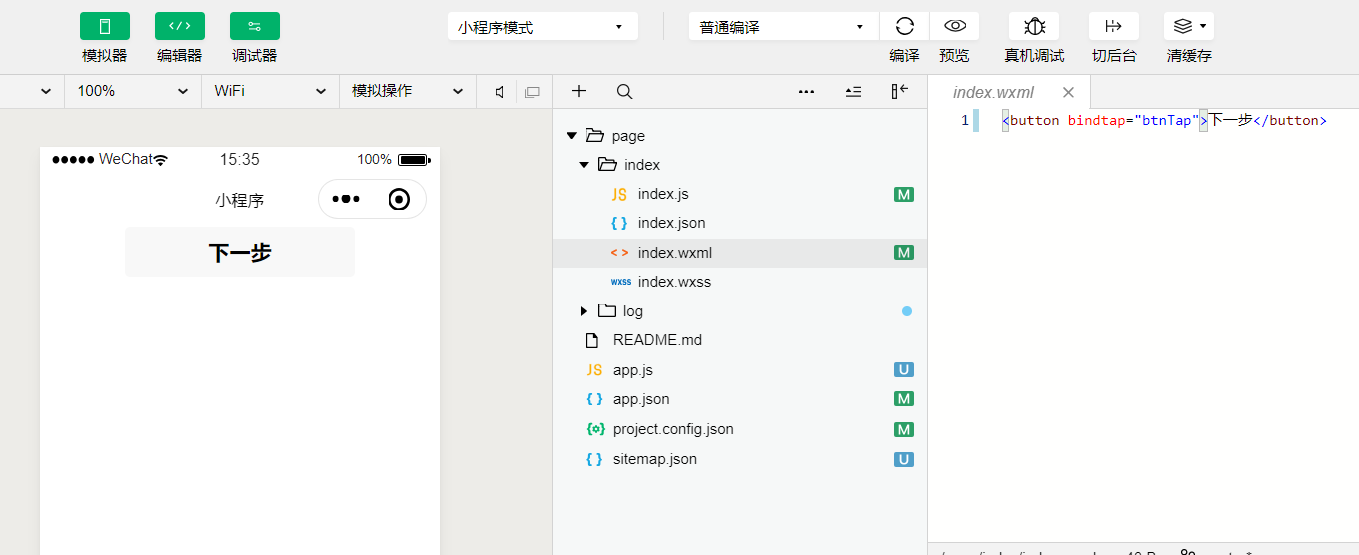Toggle the 调试器 debugger panel button
Screen dimensions: 1359x555
[x=255, y=26]
